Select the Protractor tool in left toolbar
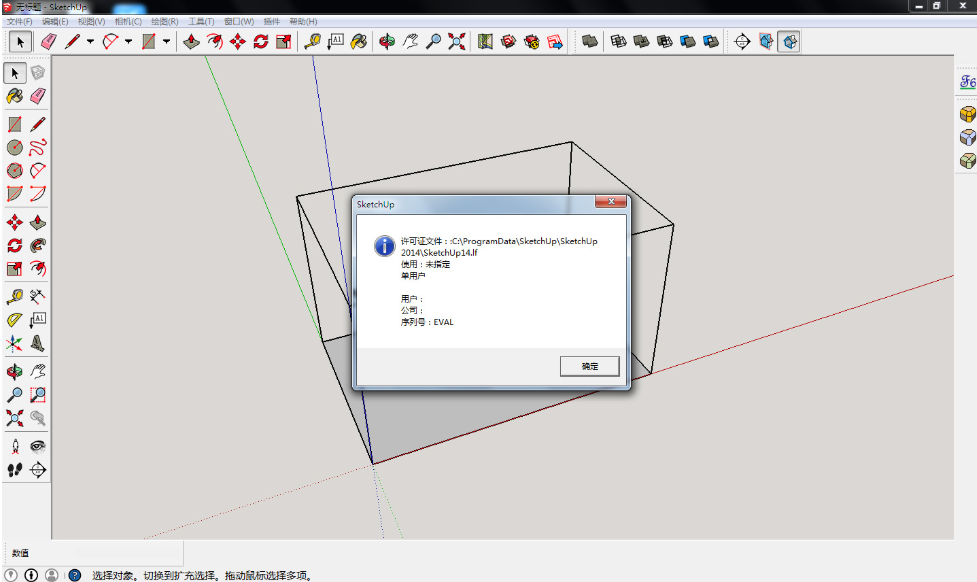977x582 pixels. [15, 320]
